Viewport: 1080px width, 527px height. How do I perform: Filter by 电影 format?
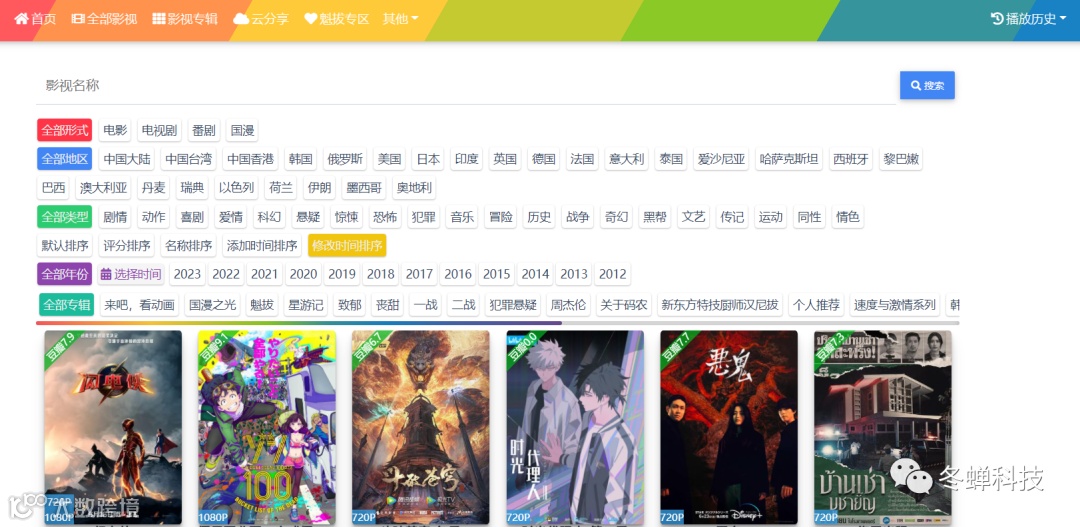pos(115,130)
